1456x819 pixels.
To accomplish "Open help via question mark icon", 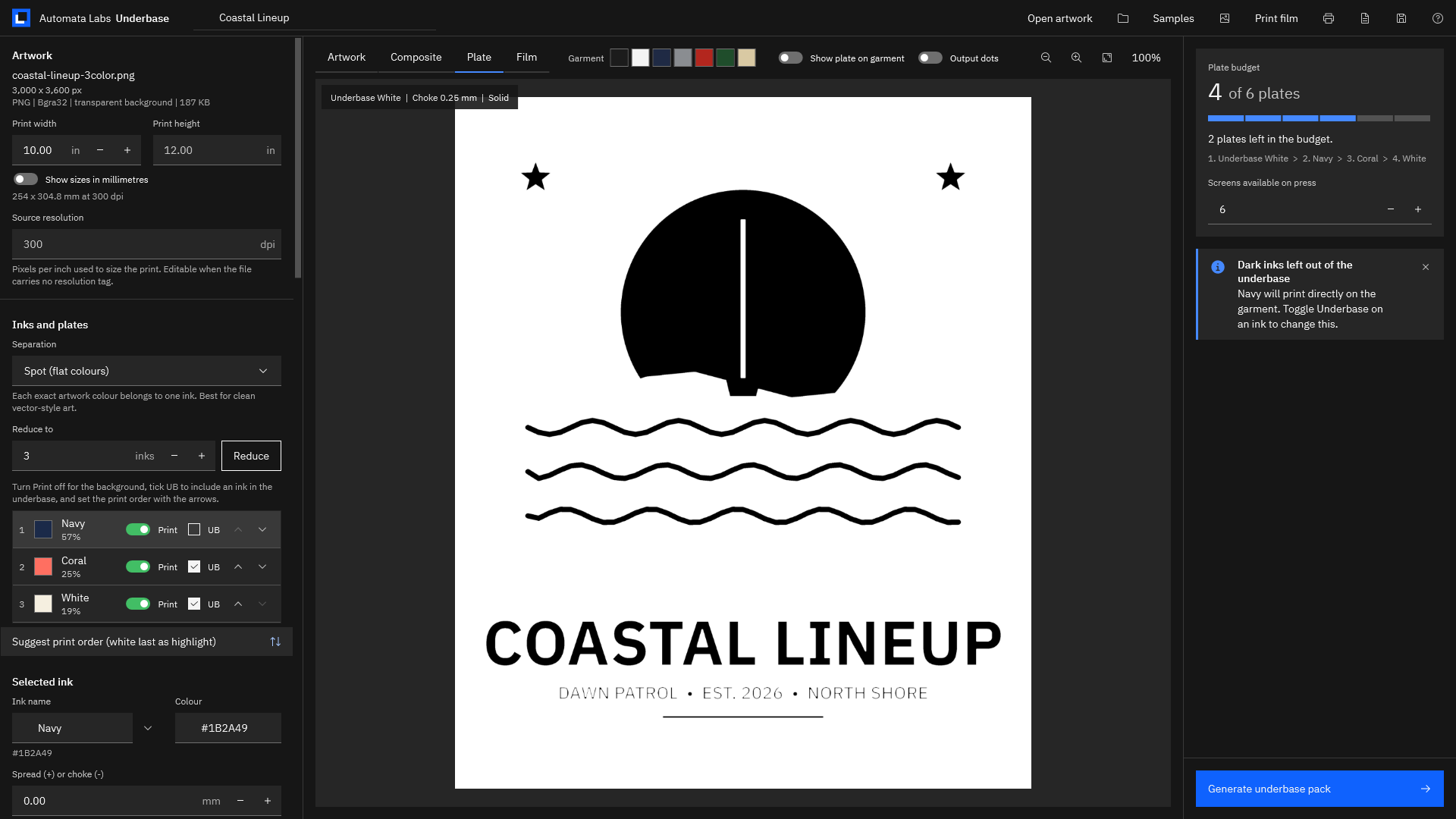I will pos(1438,18).
